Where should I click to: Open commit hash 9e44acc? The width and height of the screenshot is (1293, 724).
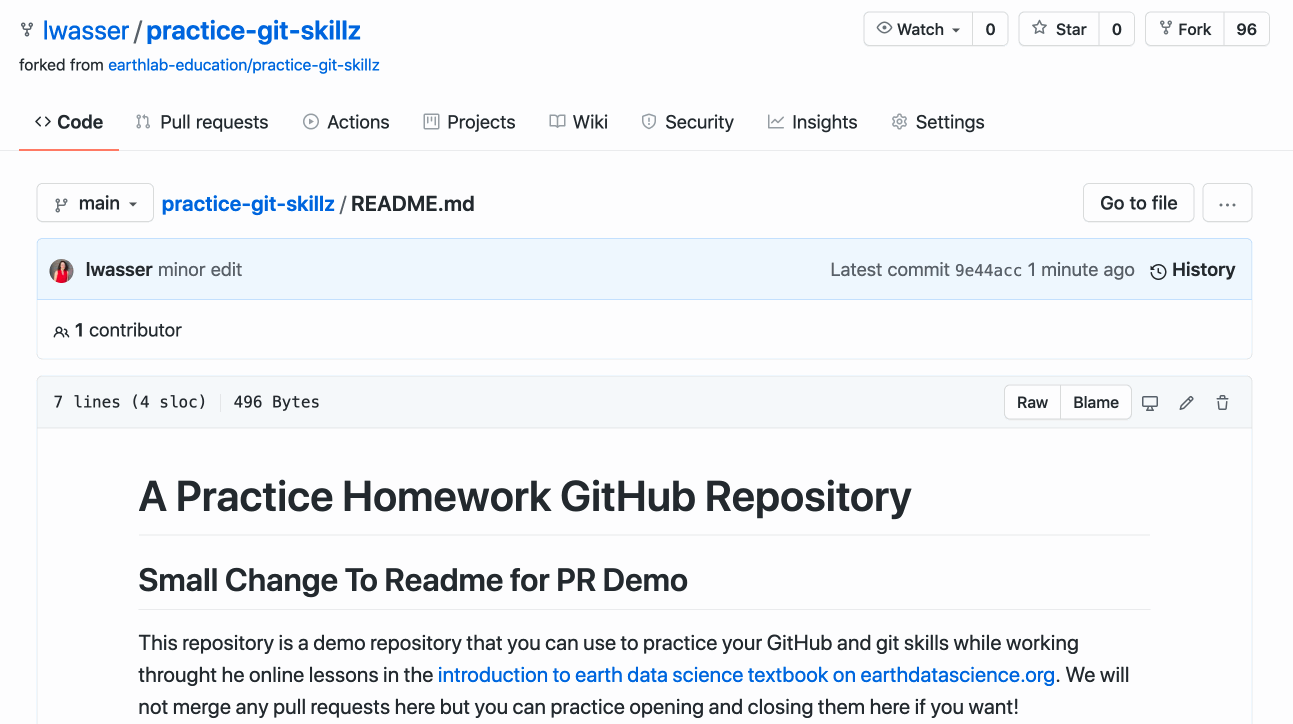pyautogui.click(x=988, y=270)
